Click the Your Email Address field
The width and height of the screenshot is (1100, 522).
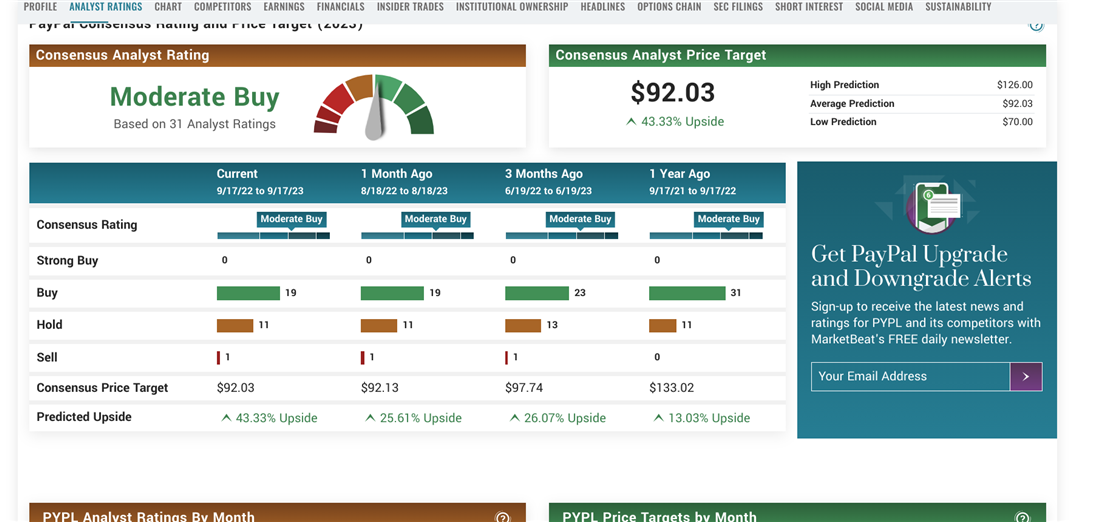coord(910,376)
